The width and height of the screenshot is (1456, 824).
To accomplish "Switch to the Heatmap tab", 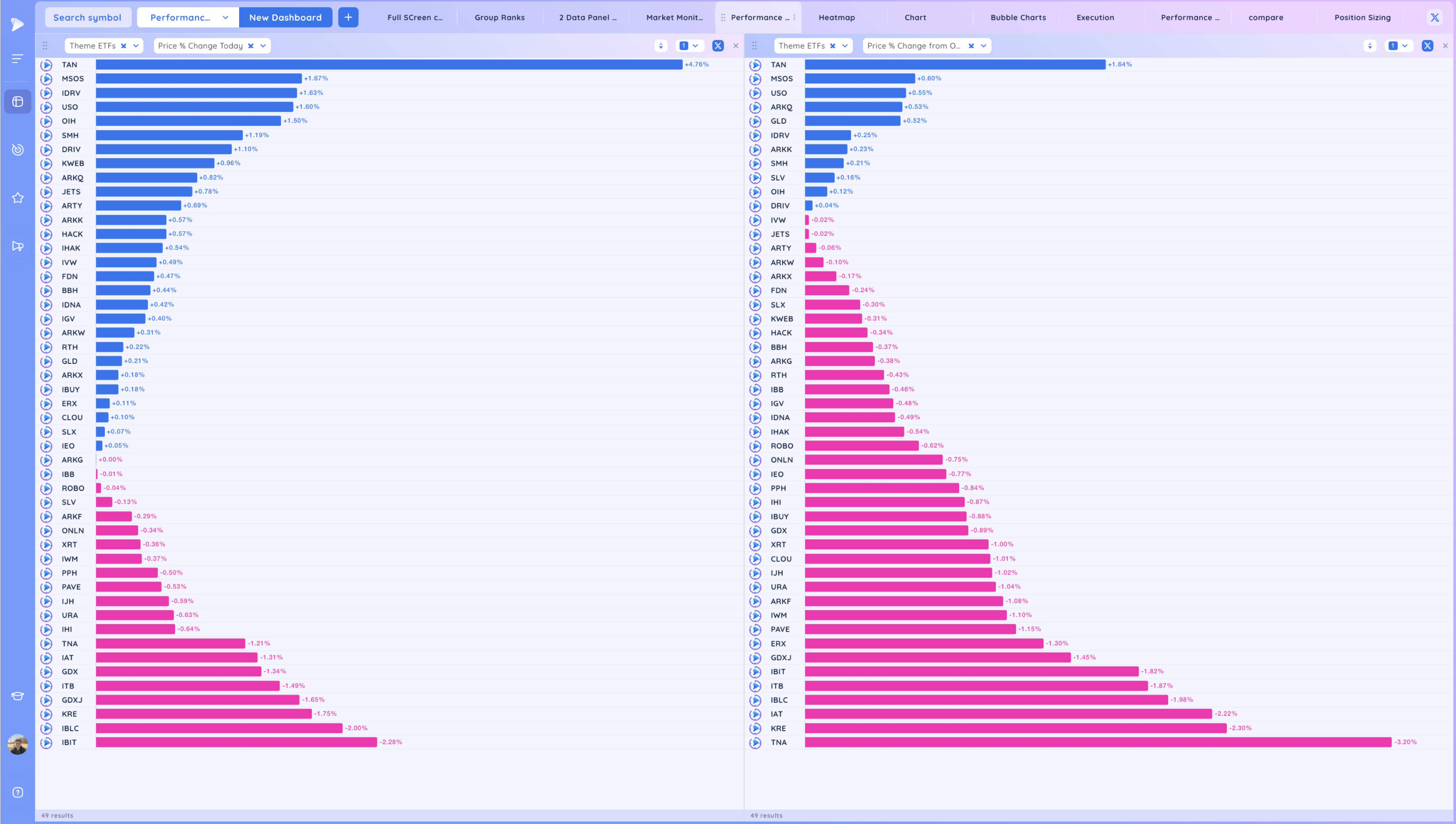I will (x=836, y=17).
